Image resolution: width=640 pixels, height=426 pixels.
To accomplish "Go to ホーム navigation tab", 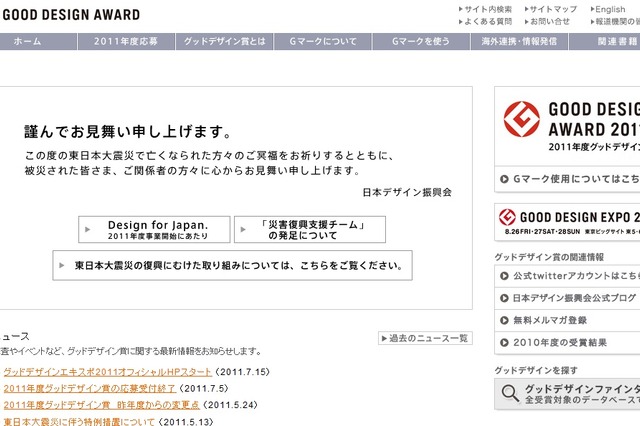I will [x=38, y=41].
